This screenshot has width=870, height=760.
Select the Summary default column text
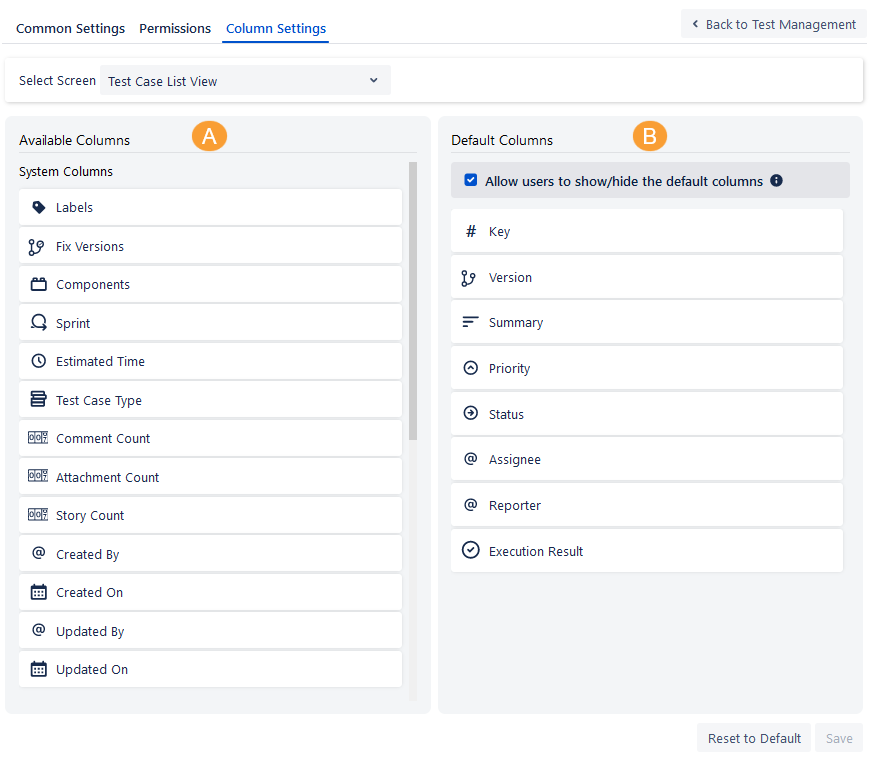(515, 323)
